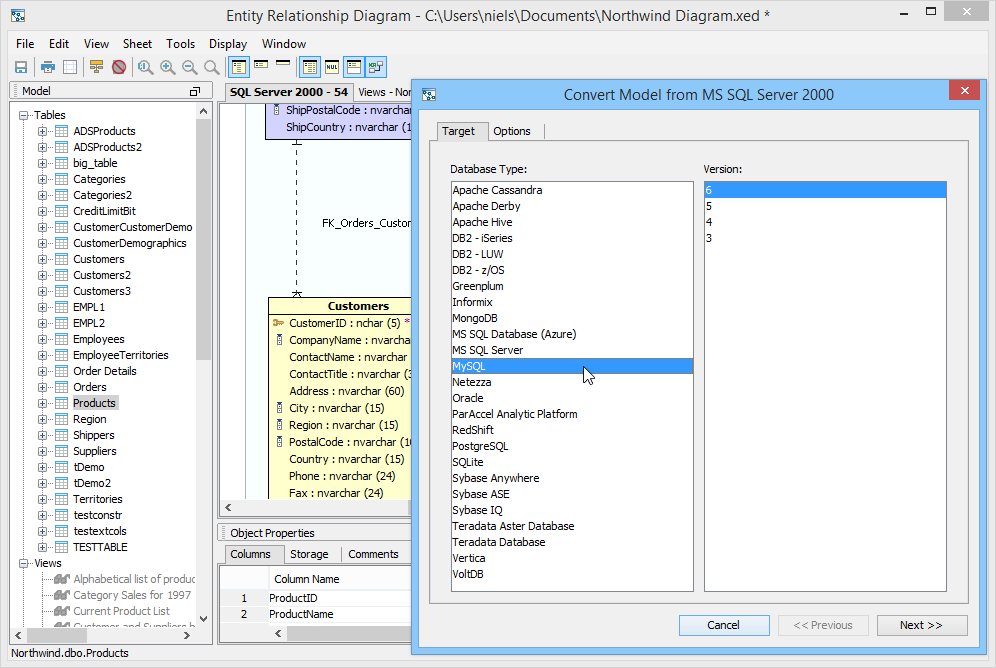Toggle relationship names display
The width and height of the screenshot is (996, 668).
[x=376, y=67]
